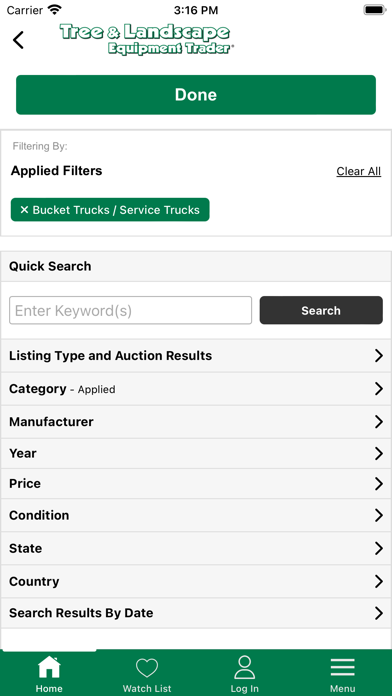Click the Clear All link
The image size is (392, 696).
pos(359,171)
